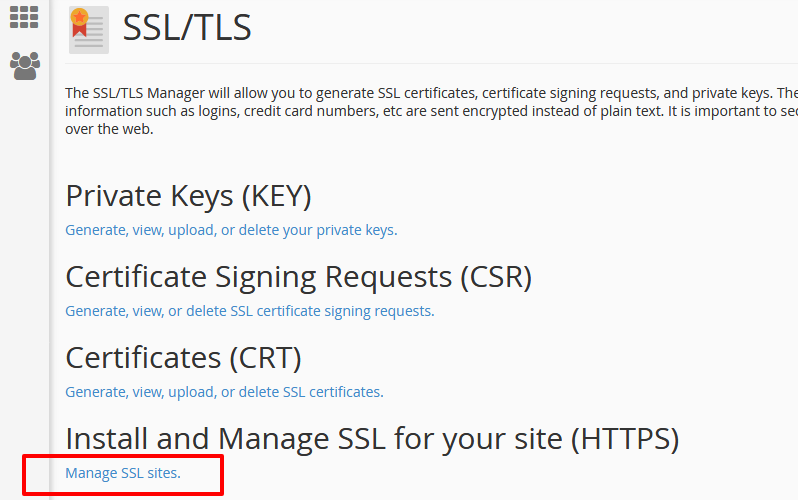
Task: Select the Private Keys (KEY) heading
Action: point(188,196)
